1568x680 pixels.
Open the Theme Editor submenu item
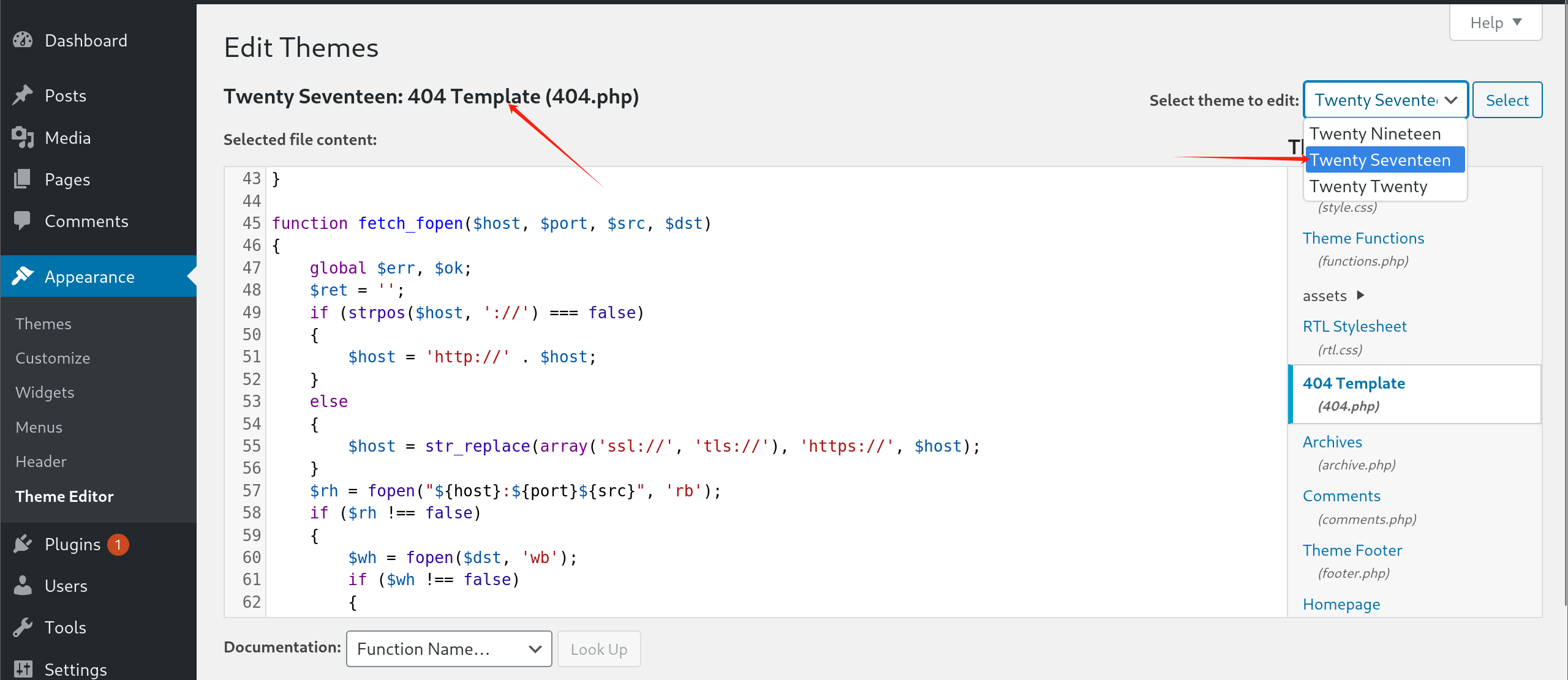(64, 496)
